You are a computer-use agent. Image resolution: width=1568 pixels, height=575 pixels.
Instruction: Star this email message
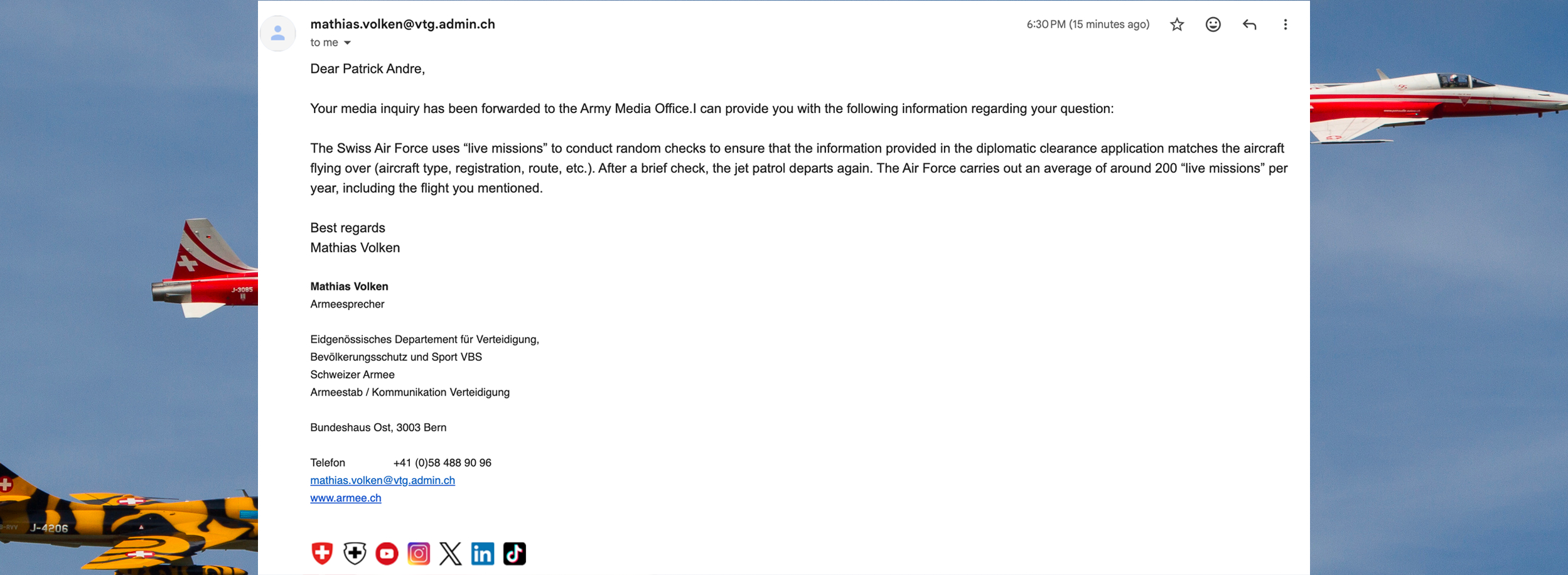click(1177, 24)
